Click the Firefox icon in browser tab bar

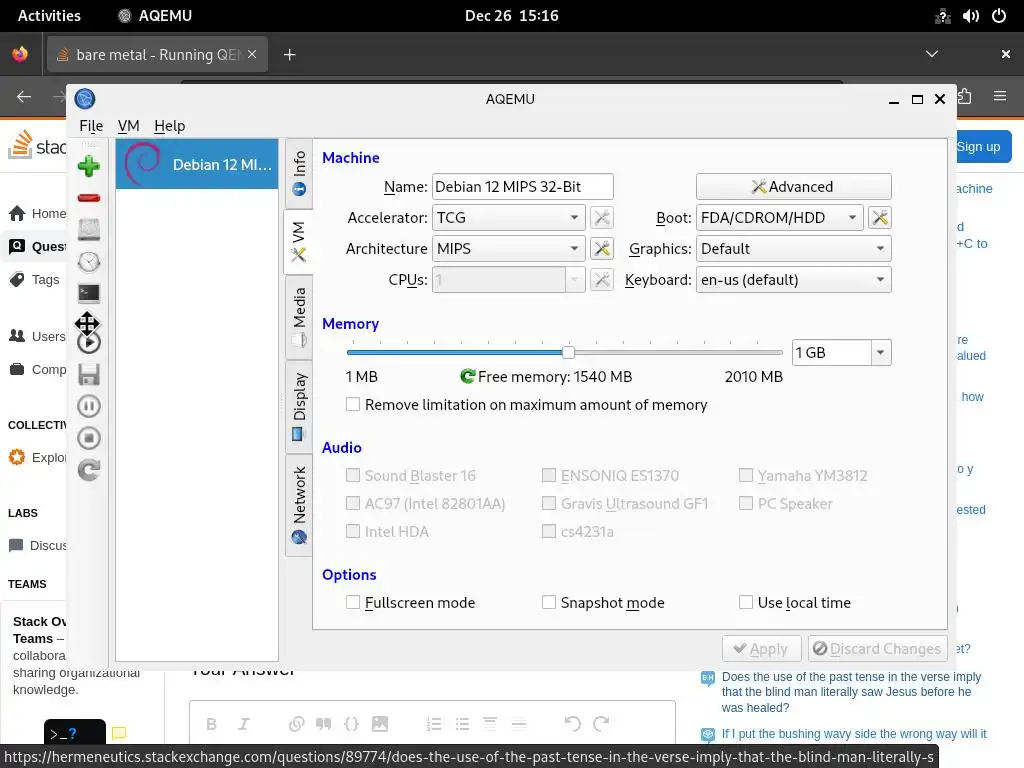(20, 54)
